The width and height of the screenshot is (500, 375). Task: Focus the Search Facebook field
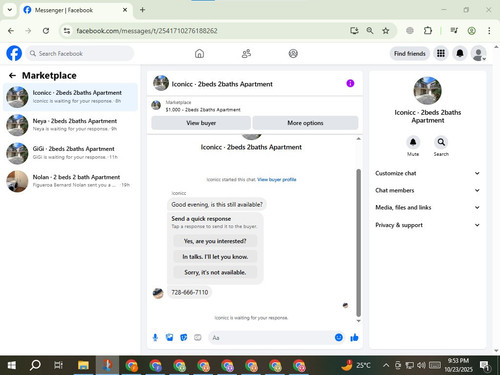pos(80,53)
